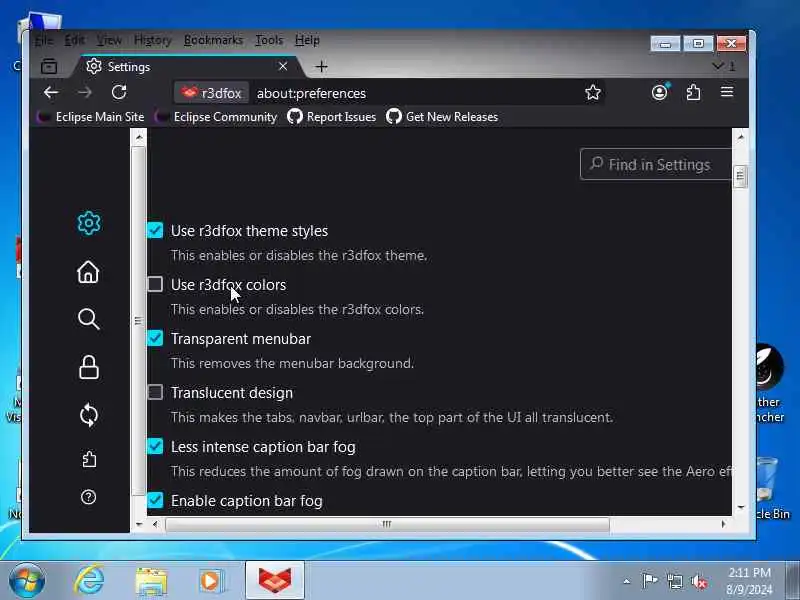This screenshot has width=800, height=600.
Task: Bookmark this page with the star
Action: (x=592, y=92)
